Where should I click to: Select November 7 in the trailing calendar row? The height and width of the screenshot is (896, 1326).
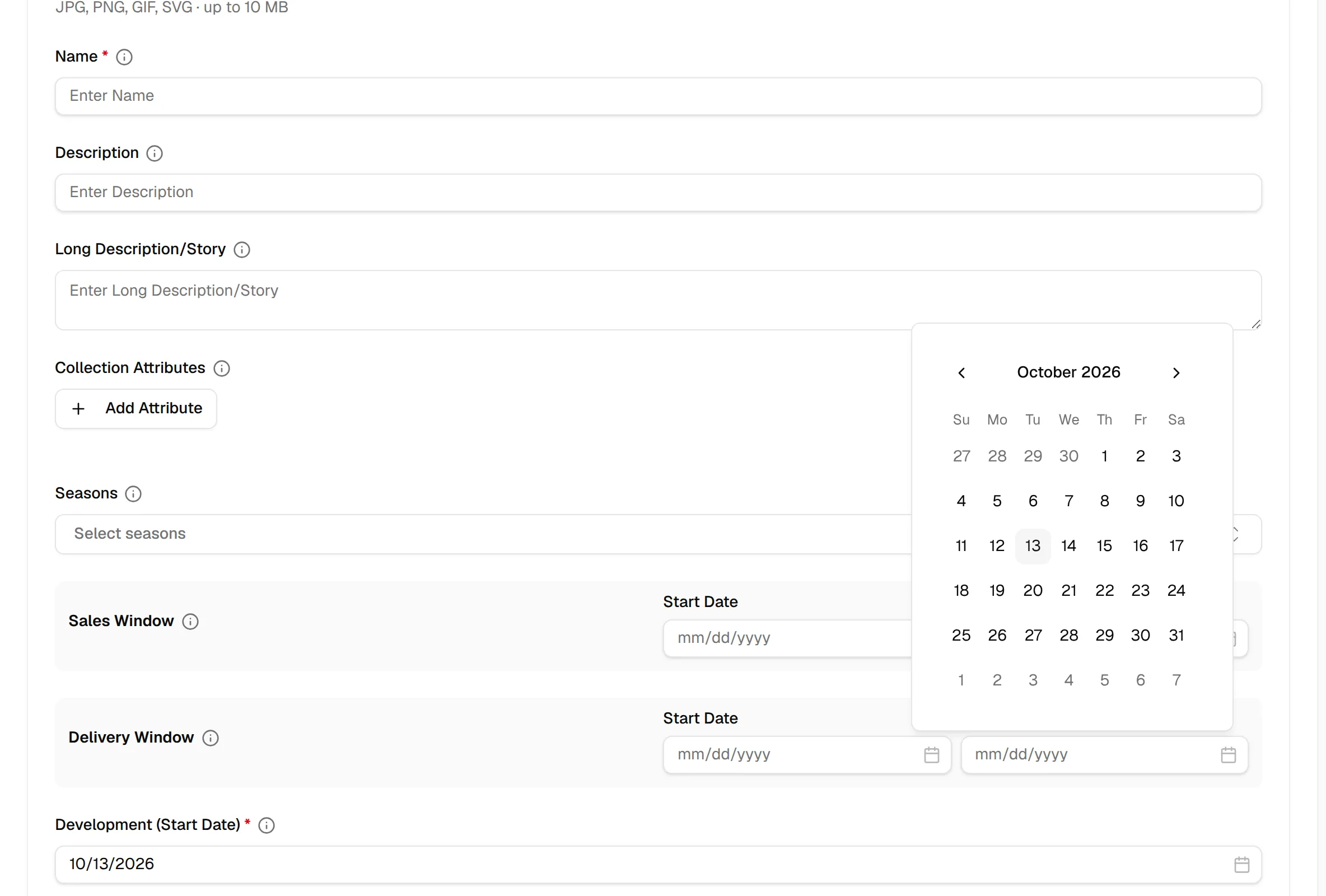1176,680
